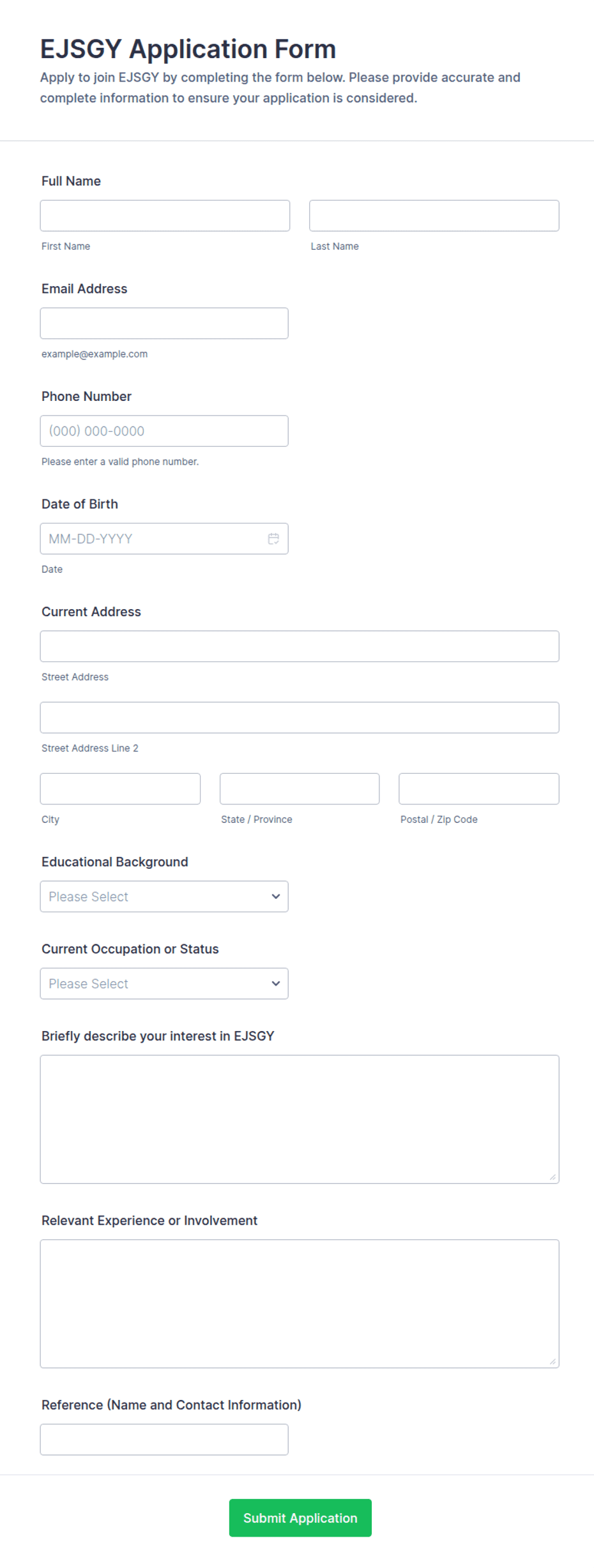
Task: Click the resize handle of the interest textarea
Action: click(552, 1177)
